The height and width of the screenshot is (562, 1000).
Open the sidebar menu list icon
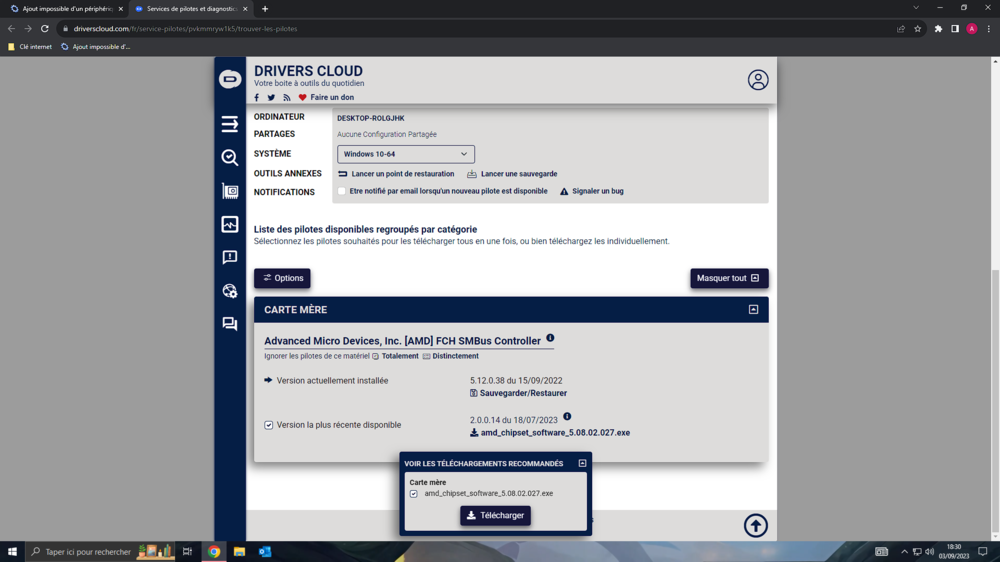(230, 124)
